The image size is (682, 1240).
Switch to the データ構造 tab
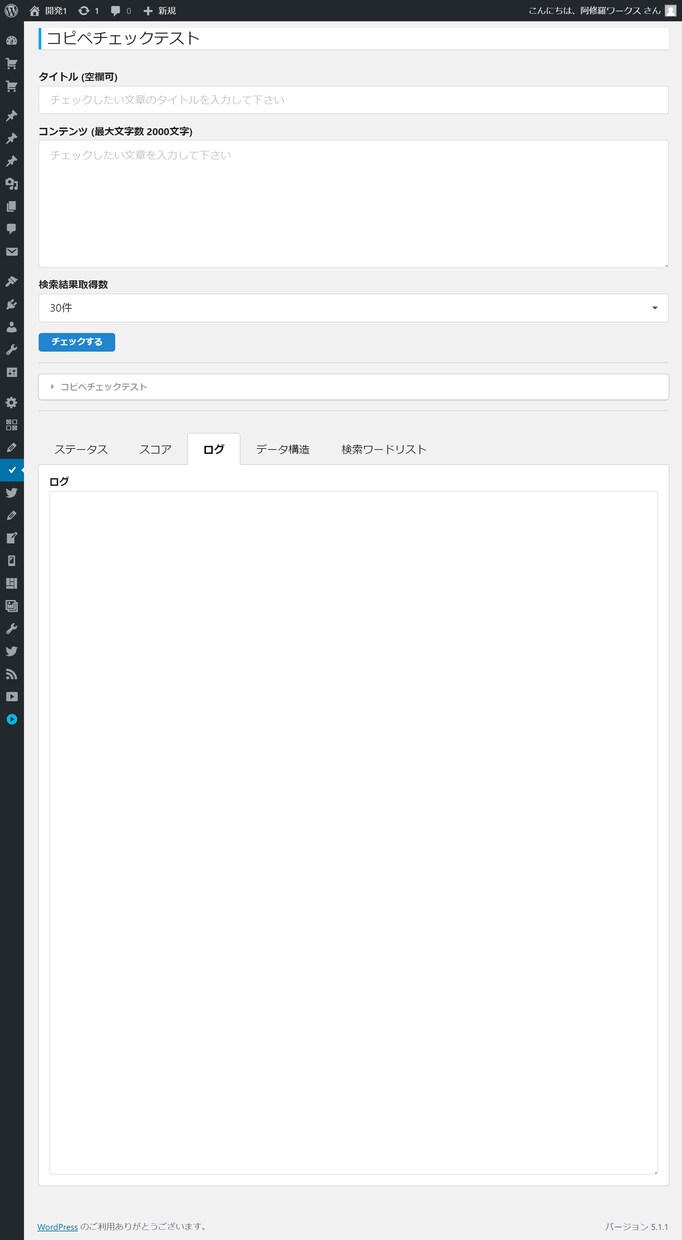point(283,449)
